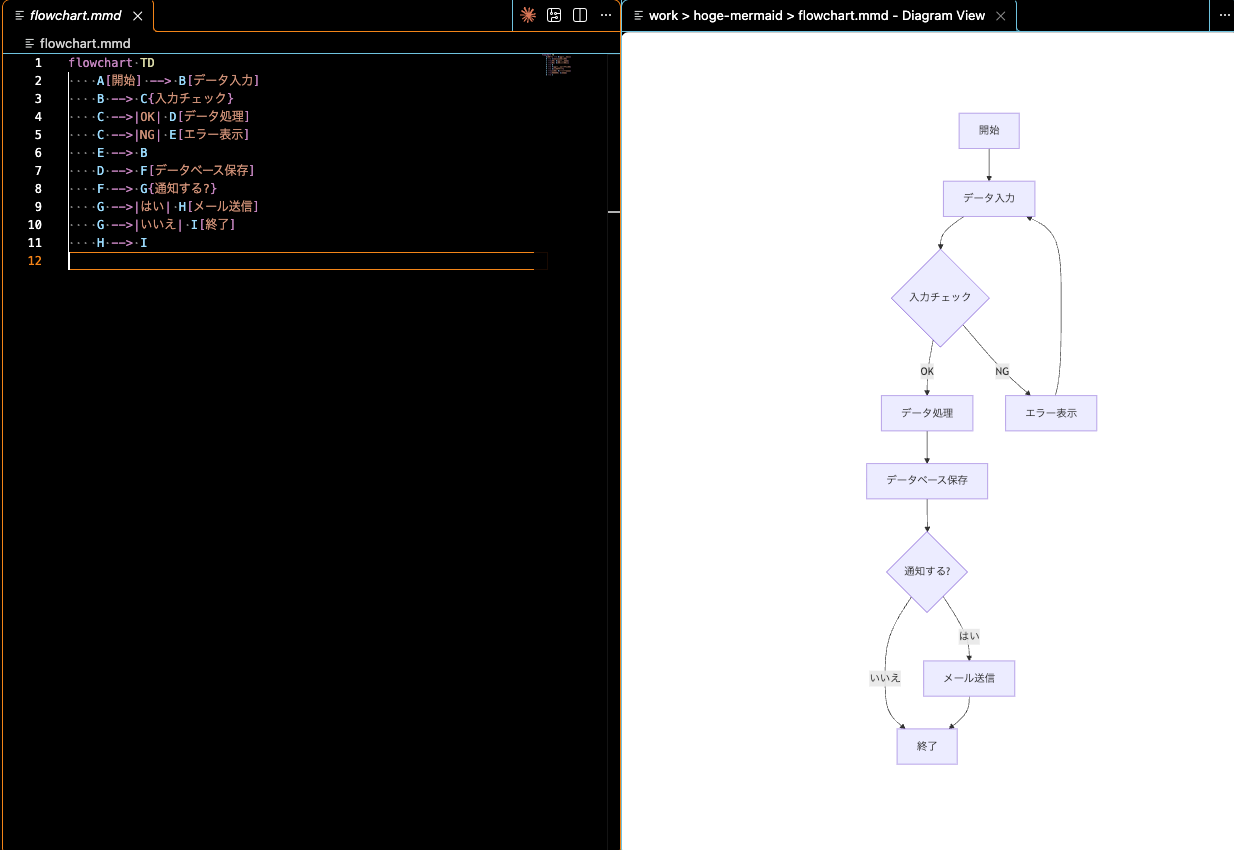Click the 'E --> B' code line
Image resolution: width=1234 pixels, height=850 pixels.
(122, 152)
